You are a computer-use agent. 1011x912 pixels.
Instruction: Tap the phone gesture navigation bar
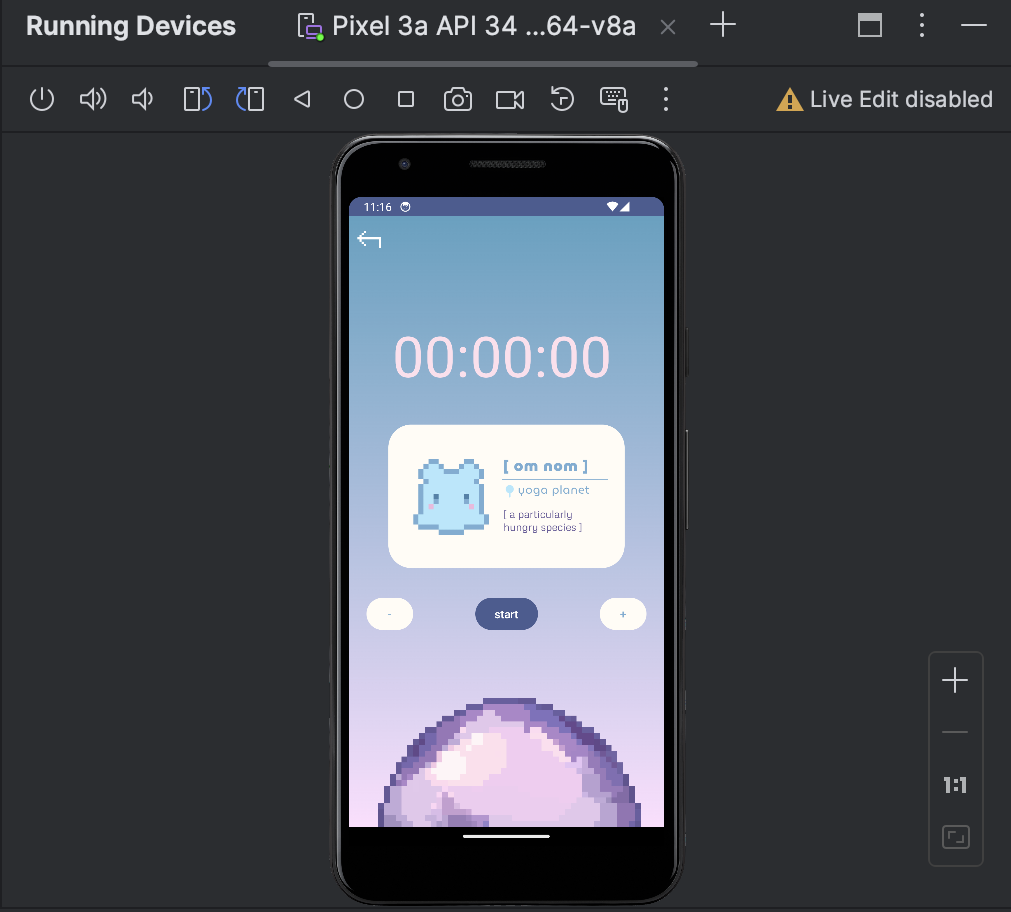(506, 837)
